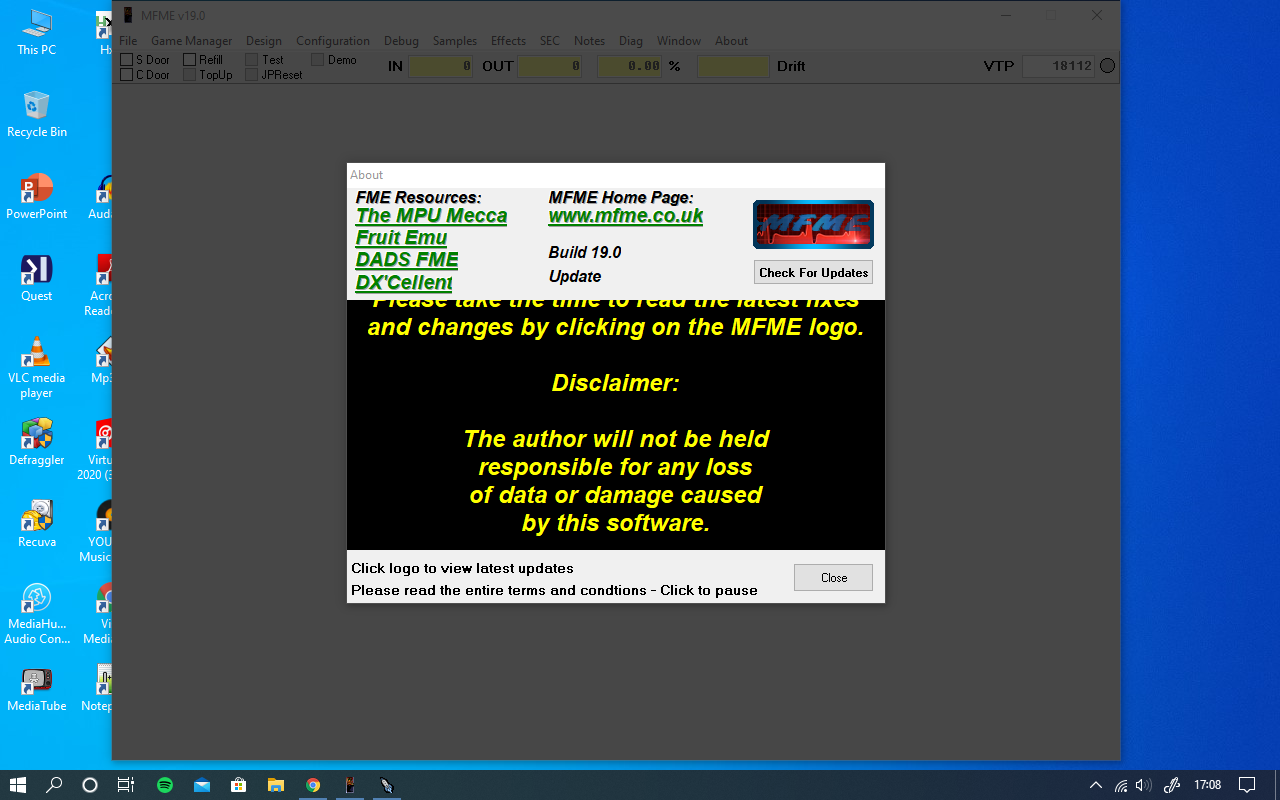
Task: Enable the Refill checkbox
Action: point(190,60)
